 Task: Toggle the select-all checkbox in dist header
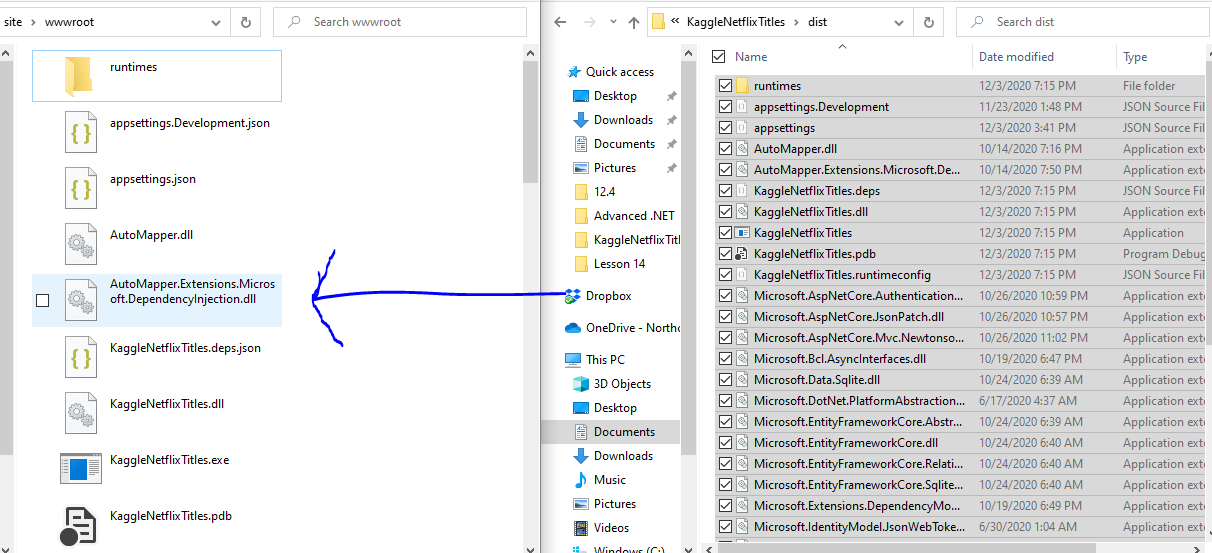tap(719, 57)
